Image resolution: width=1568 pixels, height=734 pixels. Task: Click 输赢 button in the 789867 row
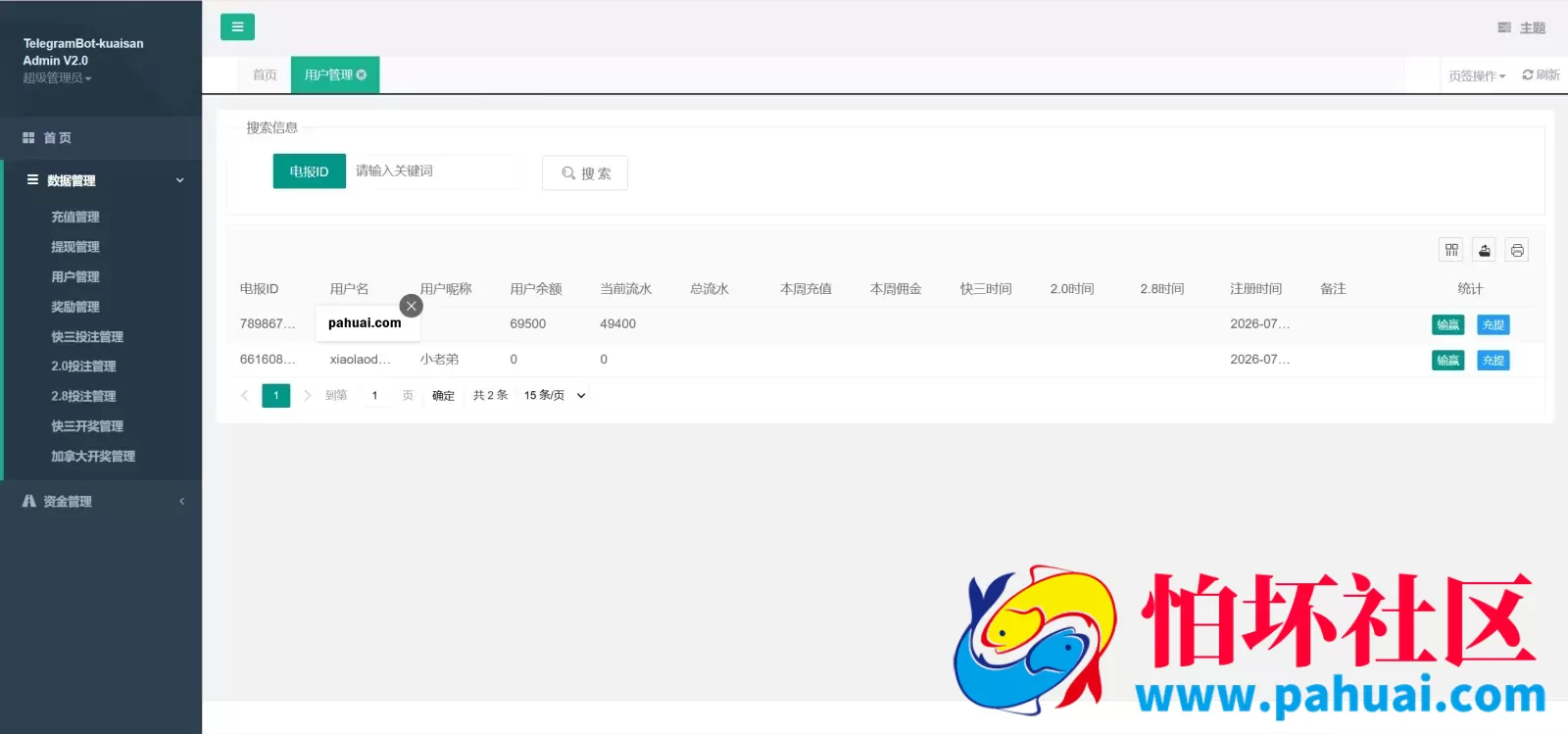[1447, 324]
